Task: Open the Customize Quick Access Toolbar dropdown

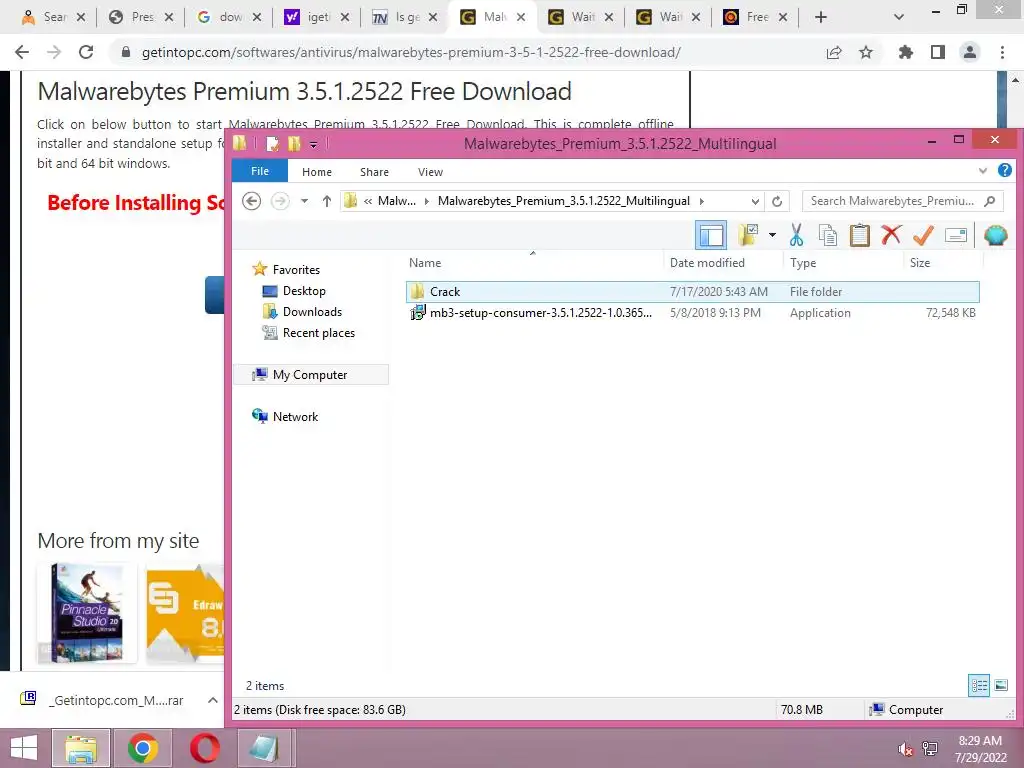Action: pos(313,144)
